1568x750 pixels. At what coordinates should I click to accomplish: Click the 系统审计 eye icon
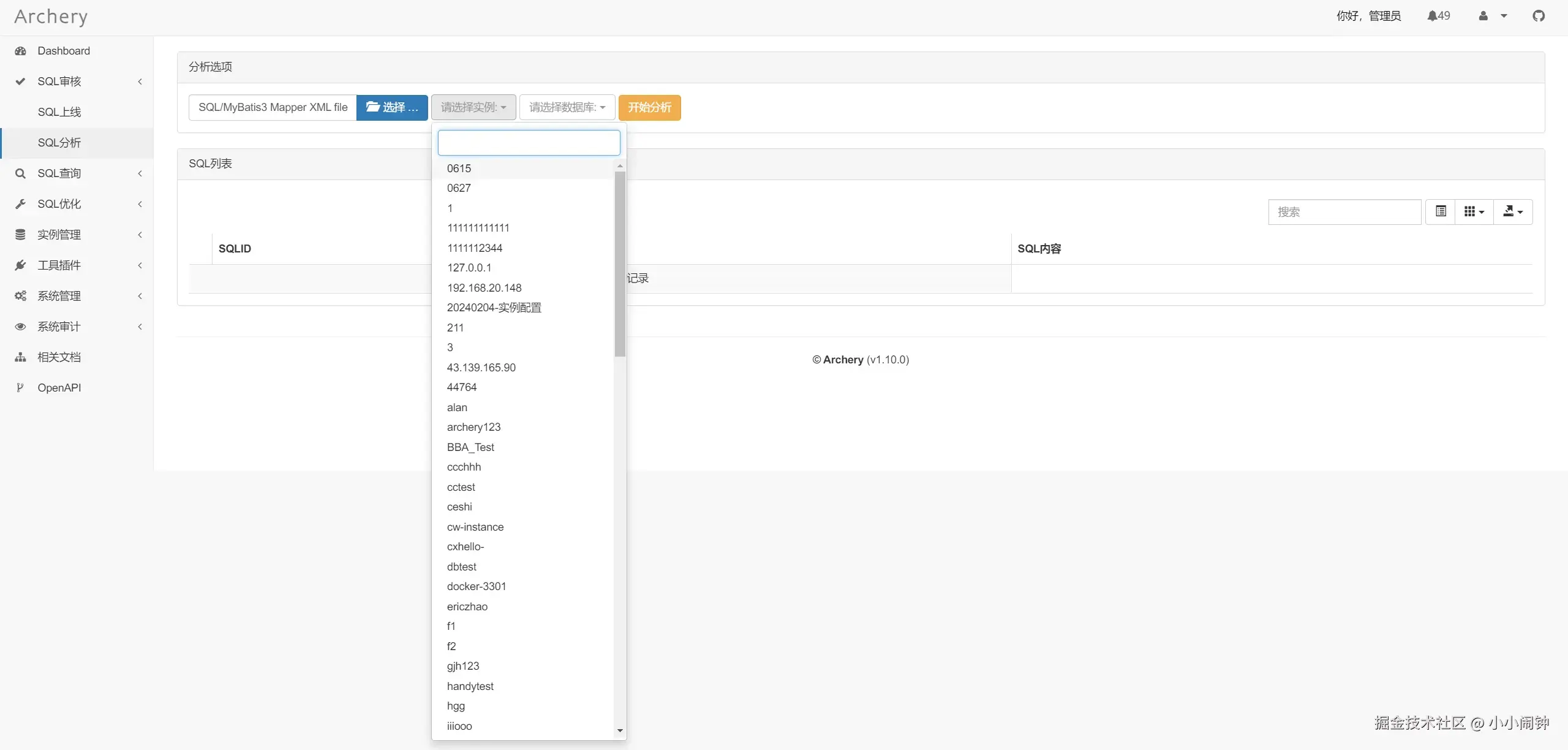tap(20, 327)
